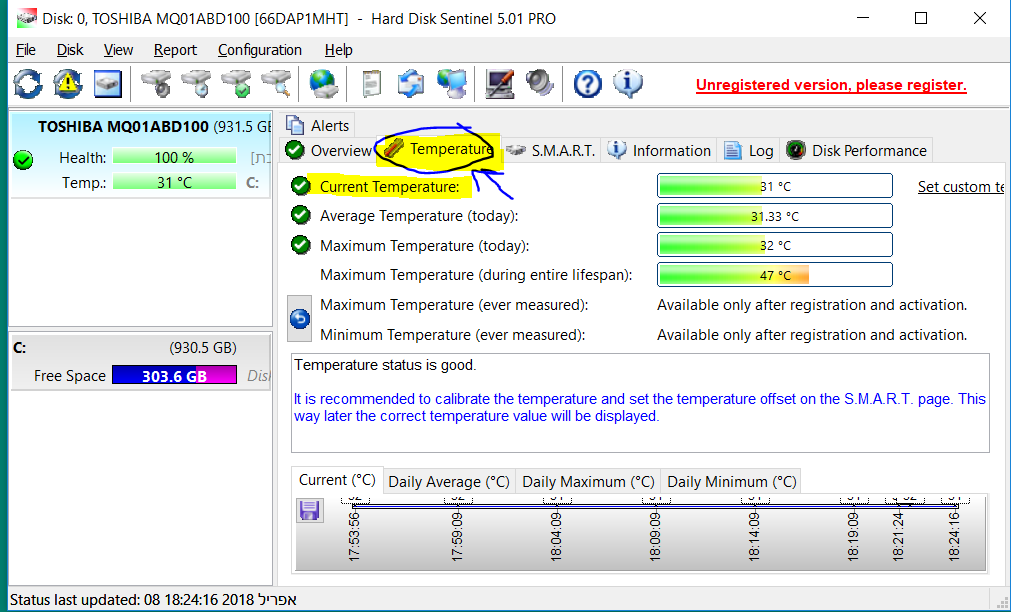Image resolution: width=1011 pixels, height=612 pixels.
Task: Click the 18:09:09 chart timestamp
Action: click(x=655, y=536)
